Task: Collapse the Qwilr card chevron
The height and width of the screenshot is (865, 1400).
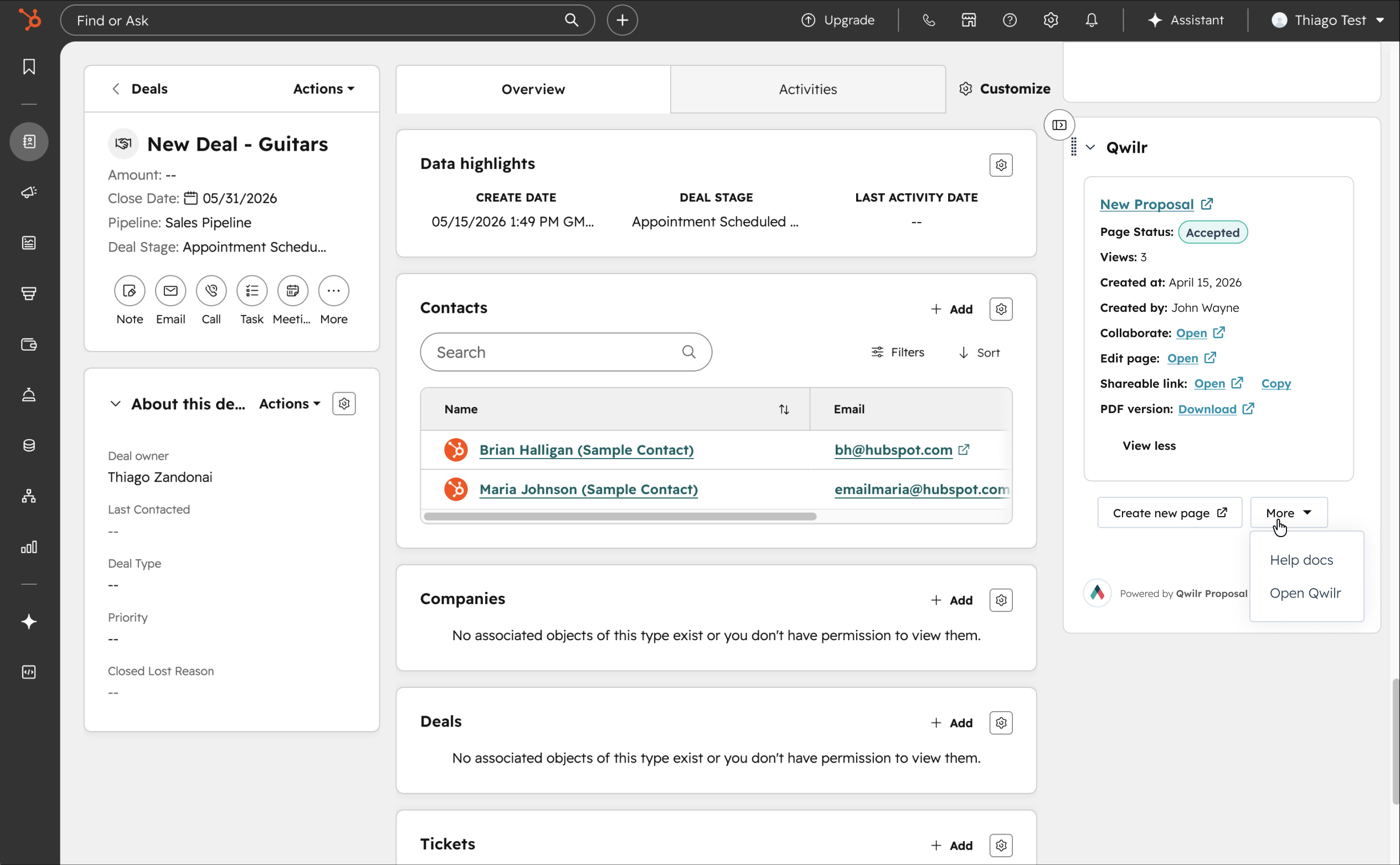Action: point(1090,147)
